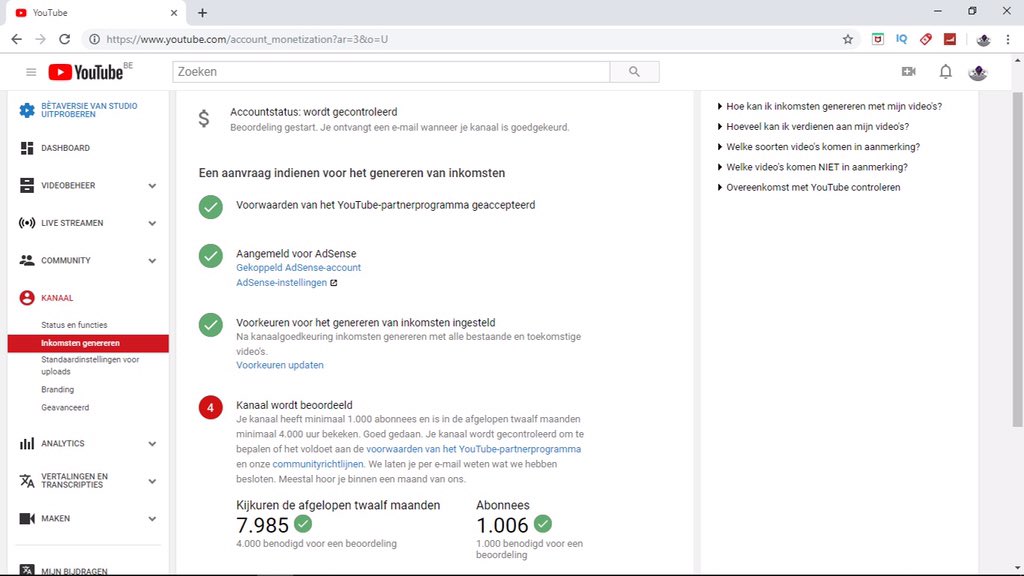
Task: Reload the page
Action: pos(64,39)
